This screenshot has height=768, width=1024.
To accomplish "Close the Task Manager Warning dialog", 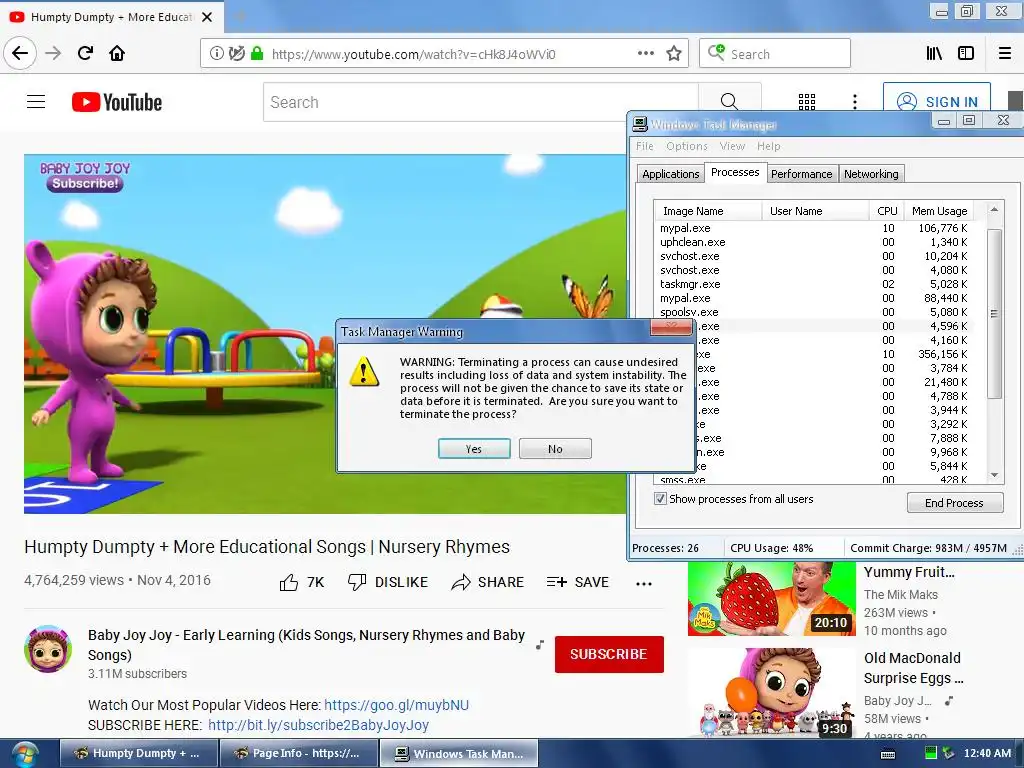I will point(672,327).
